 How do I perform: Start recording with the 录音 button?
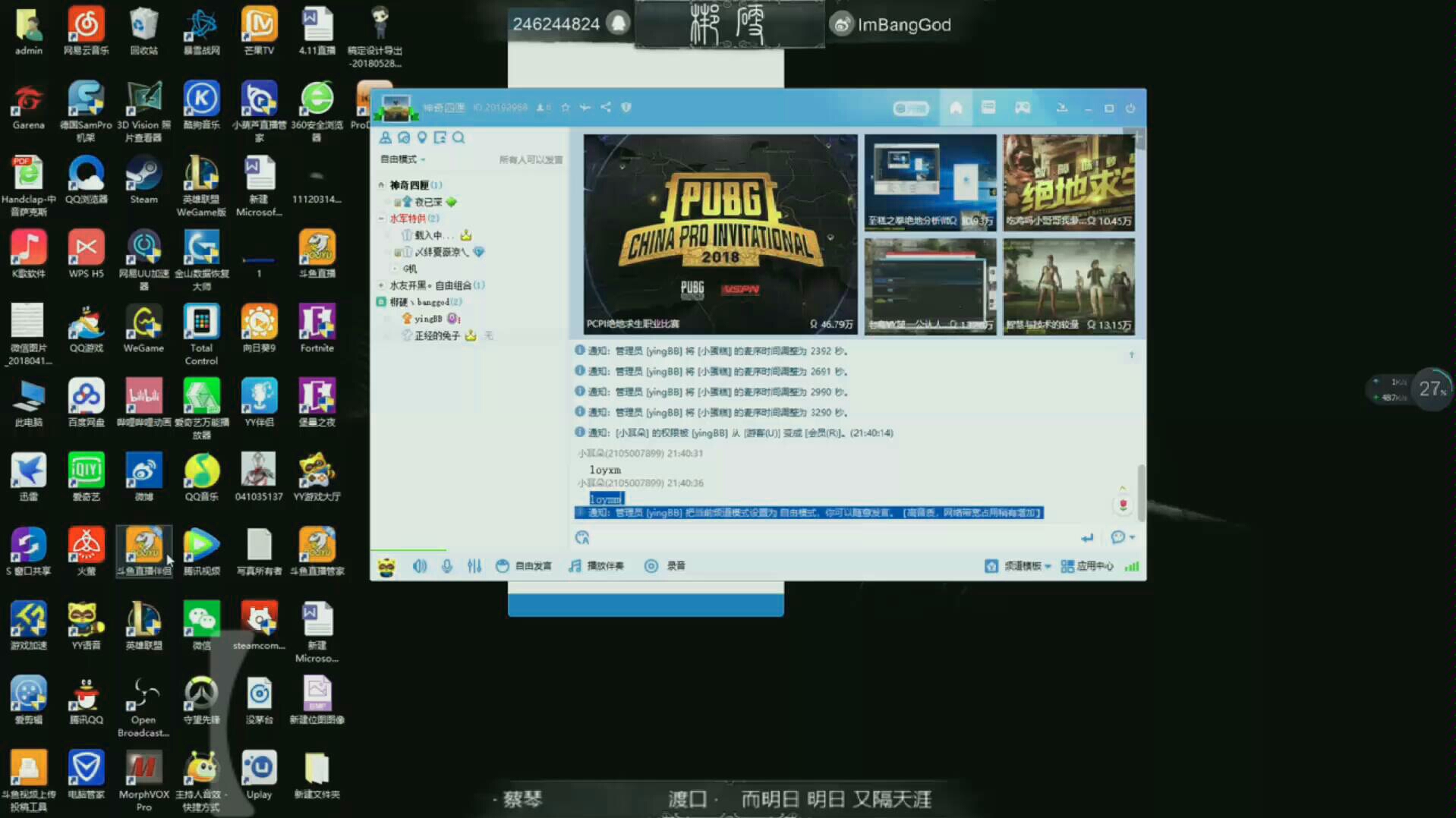coord(665,566)
